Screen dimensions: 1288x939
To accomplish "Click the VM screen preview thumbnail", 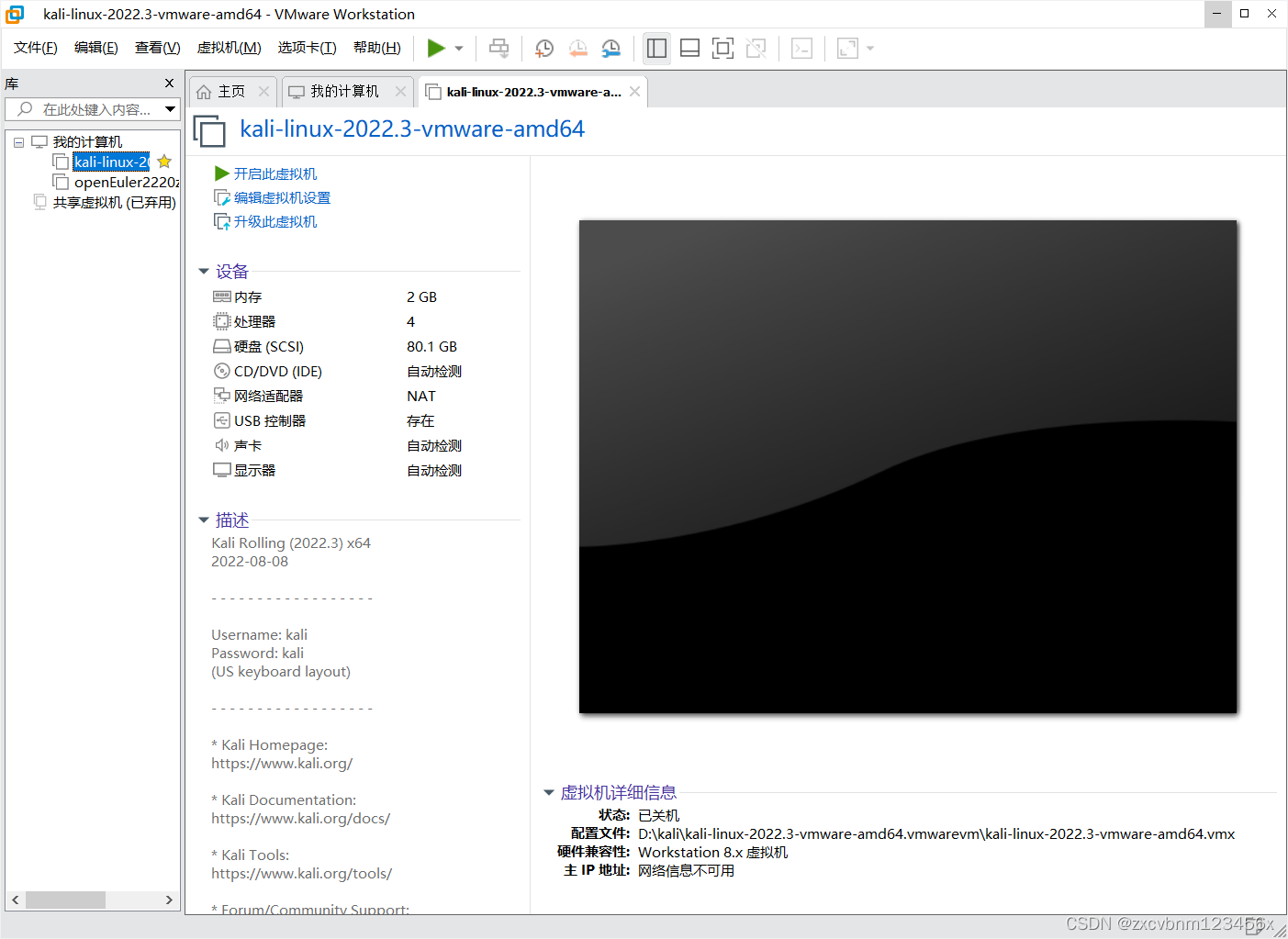I will [908, 466].
